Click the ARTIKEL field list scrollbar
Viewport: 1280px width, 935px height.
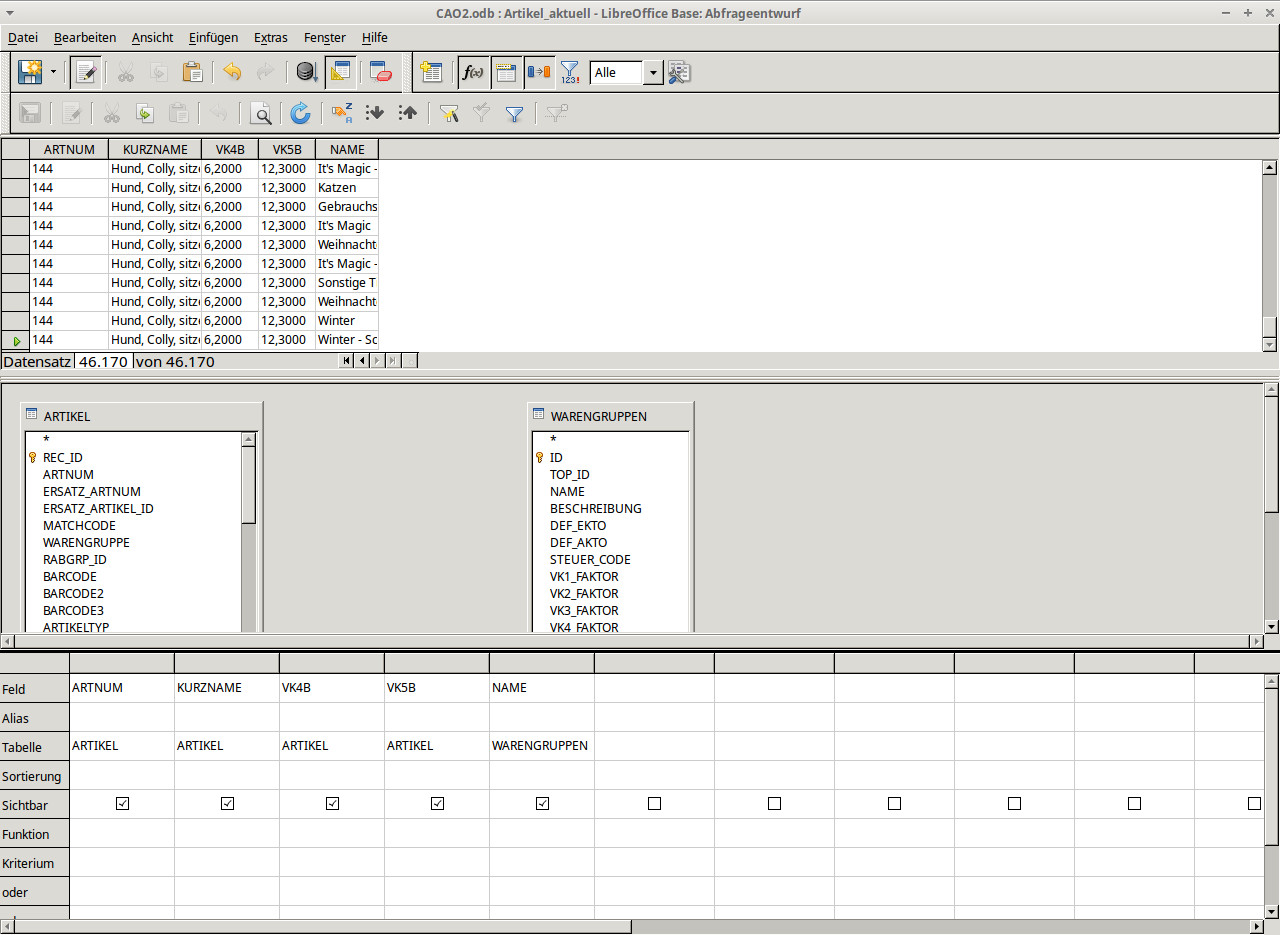[249, 530]
